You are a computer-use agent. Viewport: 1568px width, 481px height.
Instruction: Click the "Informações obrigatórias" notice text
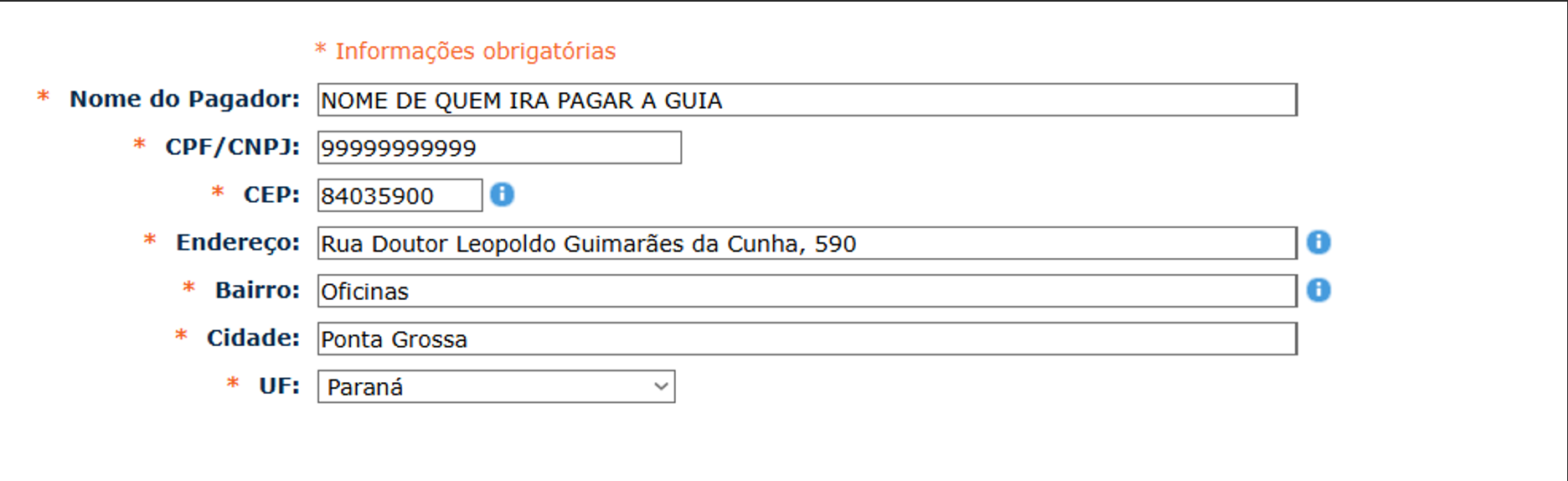[475, 51]
